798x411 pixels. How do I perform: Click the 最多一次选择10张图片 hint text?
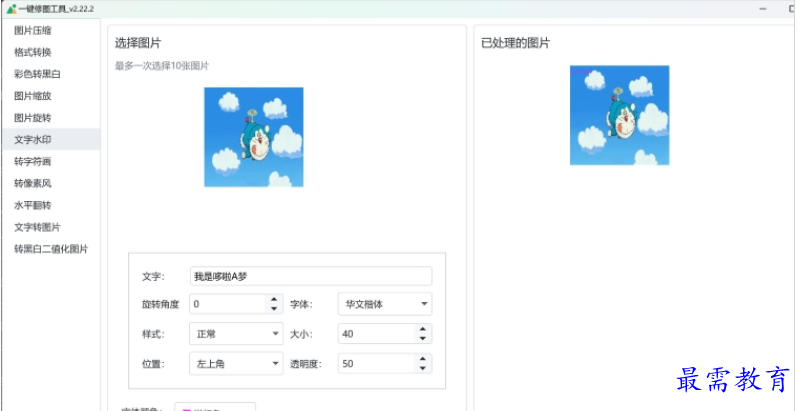162,66
